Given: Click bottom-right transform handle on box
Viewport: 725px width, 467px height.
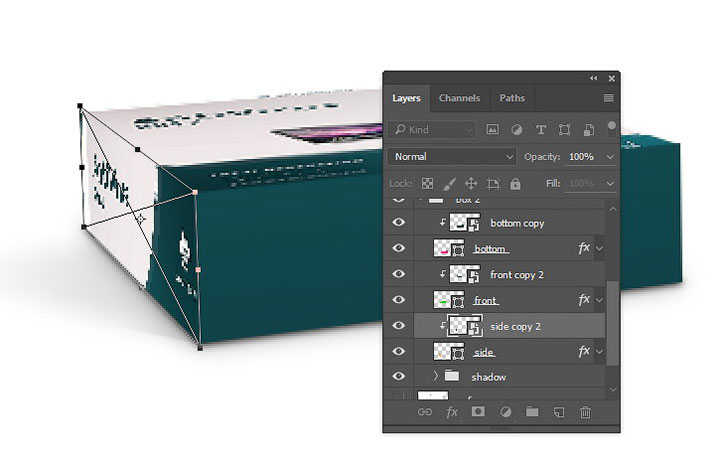Looking at the screenshot, I should [x=200, y=348].
